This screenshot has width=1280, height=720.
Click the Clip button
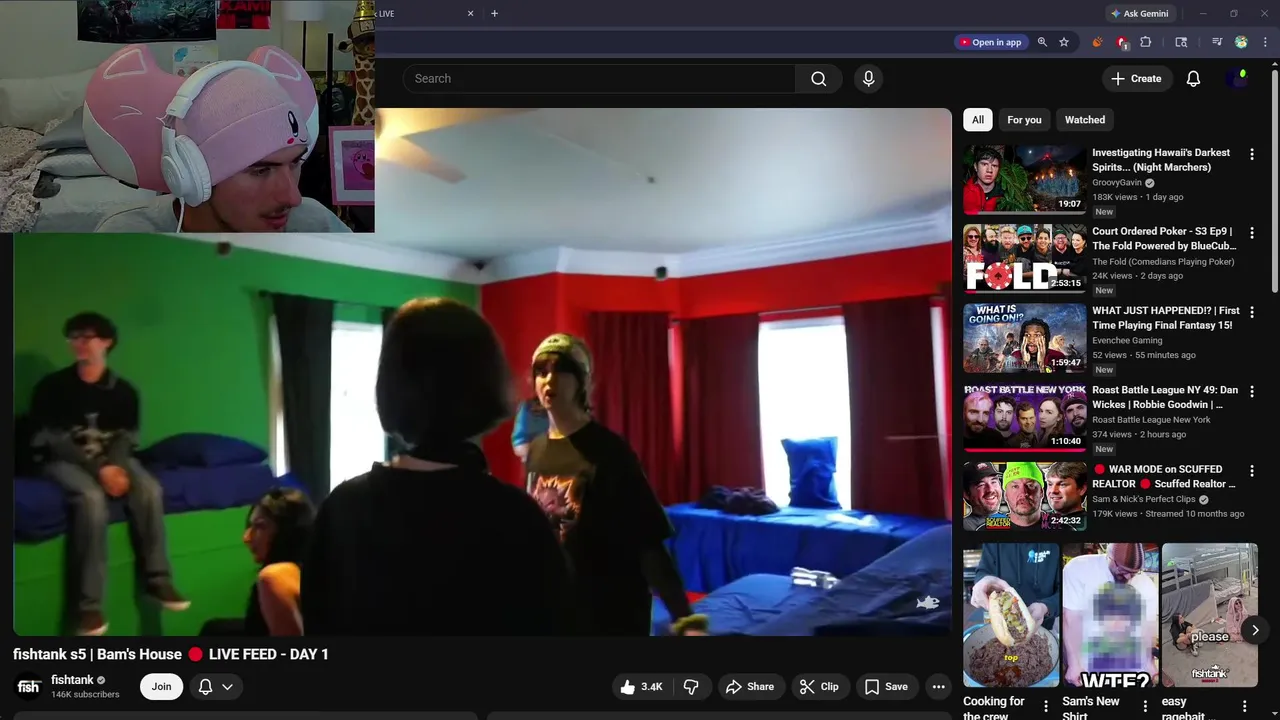819,687
